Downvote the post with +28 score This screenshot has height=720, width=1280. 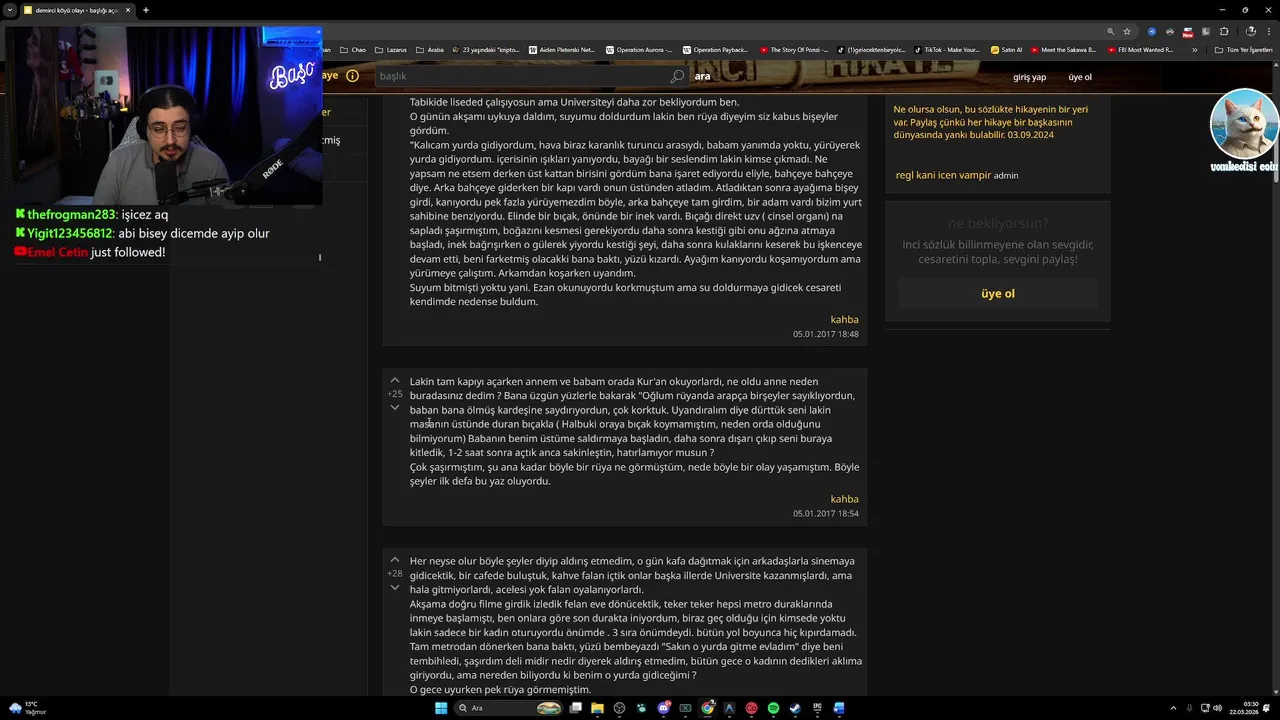(x=395, y=587)
